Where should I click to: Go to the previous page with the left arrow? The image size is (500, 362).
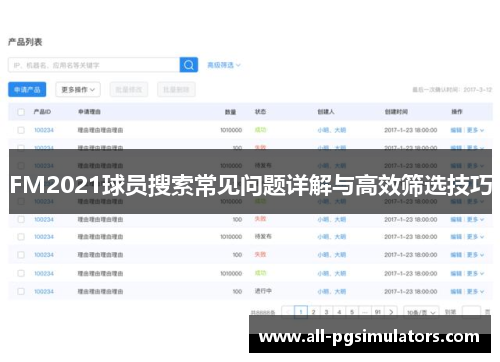click(x=288, y=312)
